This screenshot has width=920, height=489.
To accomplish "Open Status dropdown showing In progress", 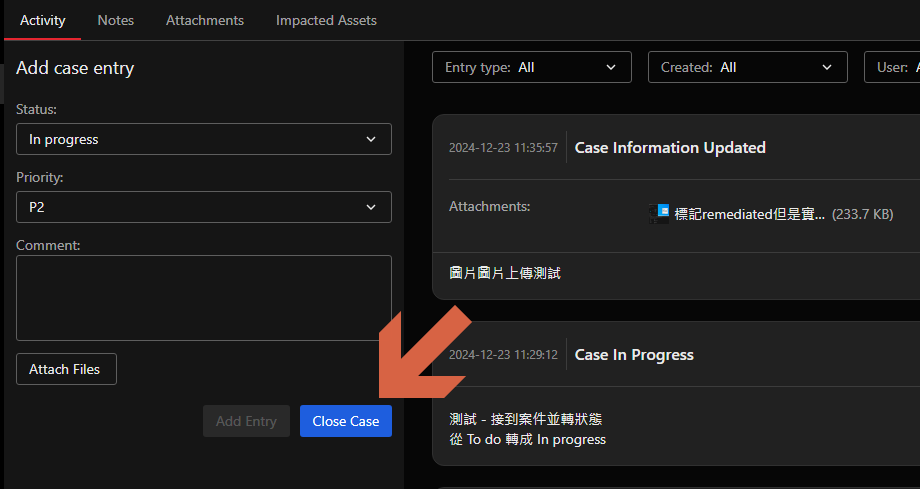I will (203, 139).
